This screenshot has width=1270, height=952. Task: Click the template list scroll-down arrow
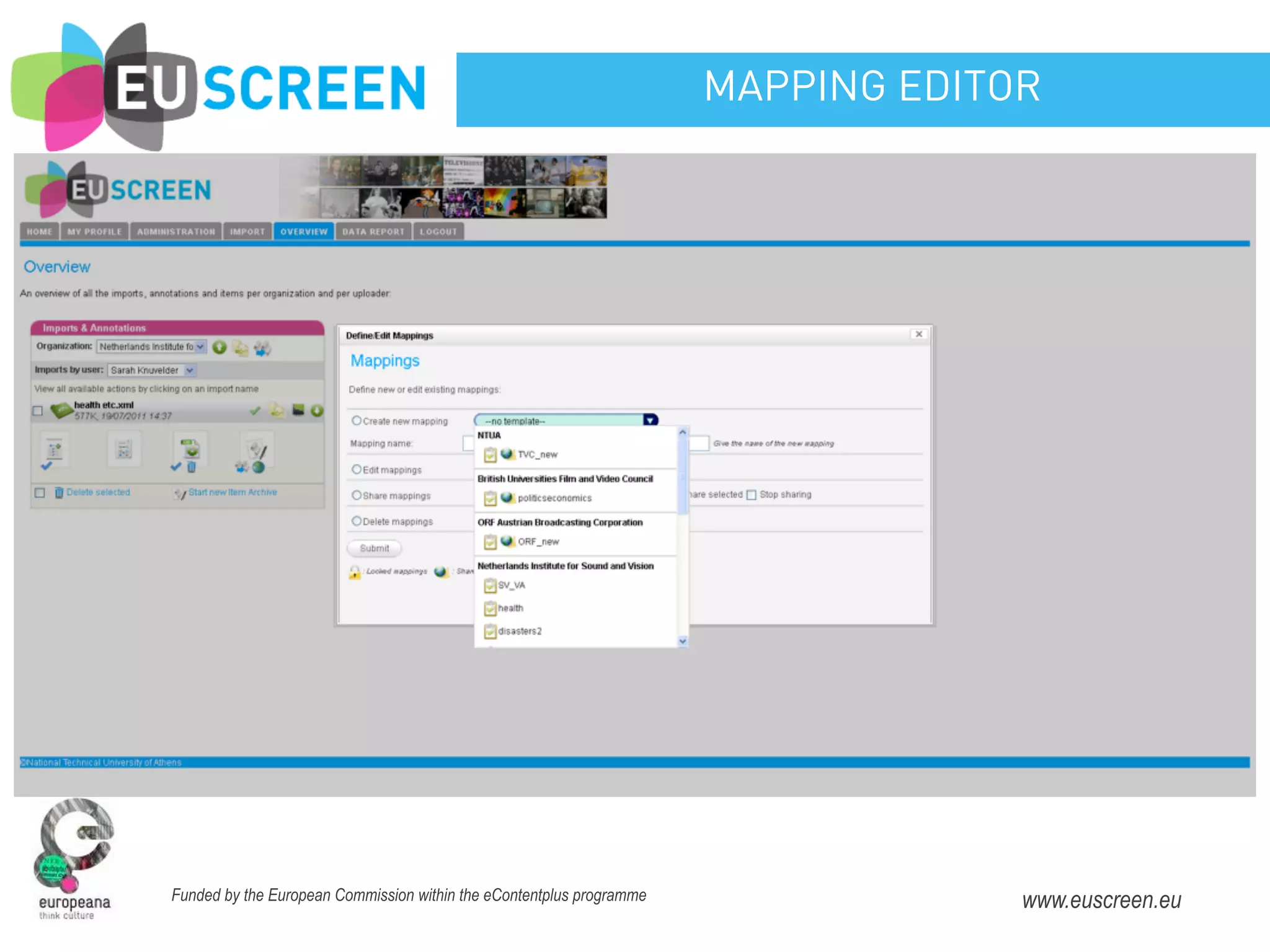(683, 641)
